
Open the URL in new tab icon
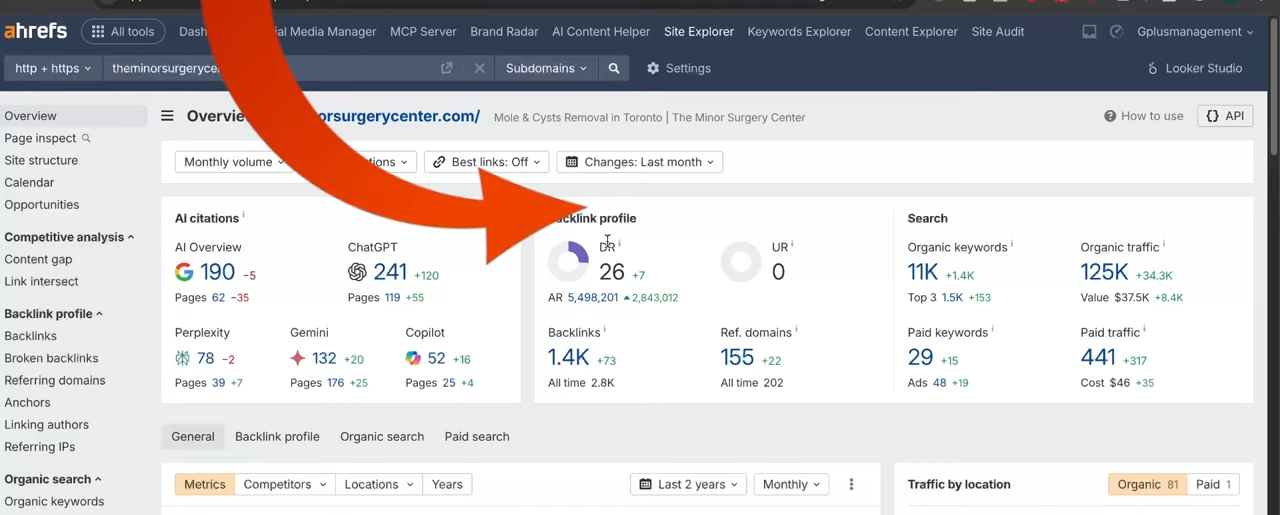point(447,68)
